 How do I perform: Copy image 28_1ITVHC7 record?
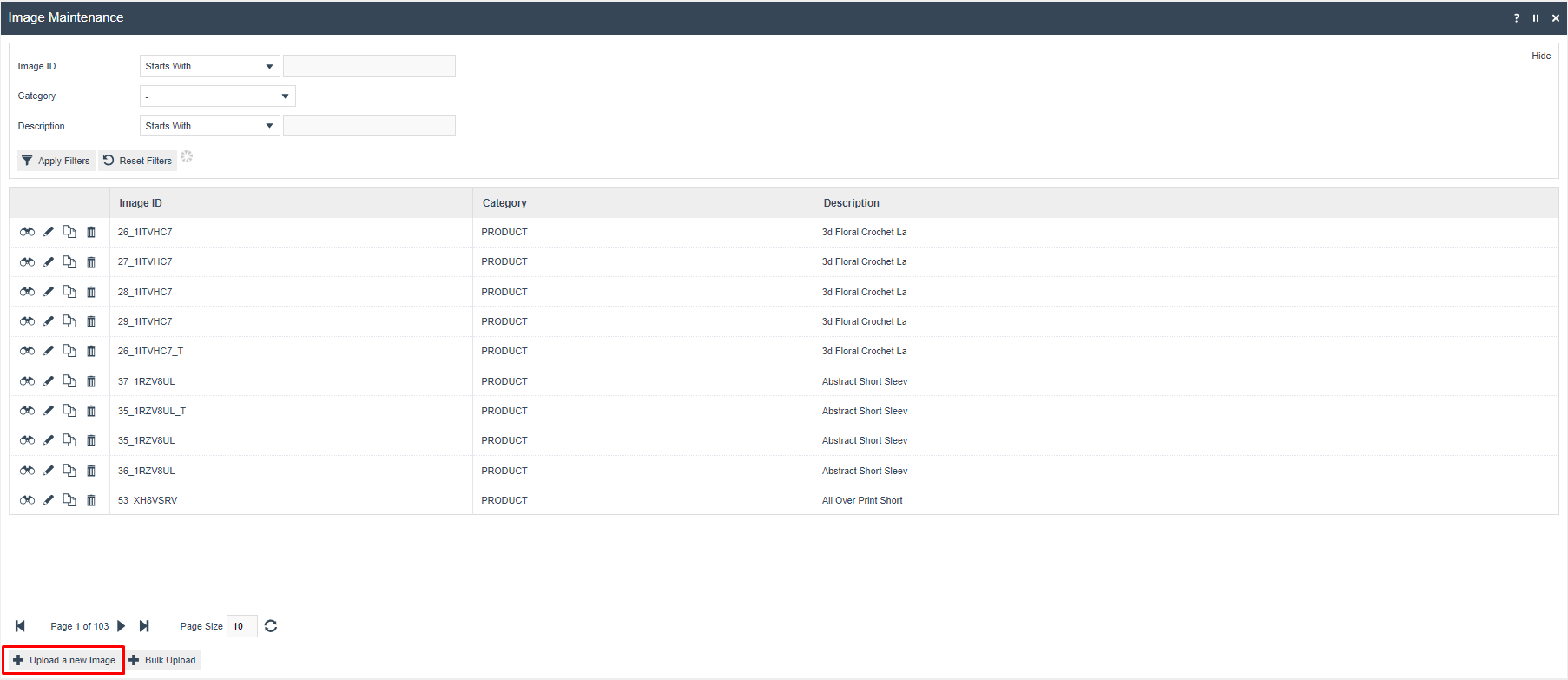tap(69, 292)
